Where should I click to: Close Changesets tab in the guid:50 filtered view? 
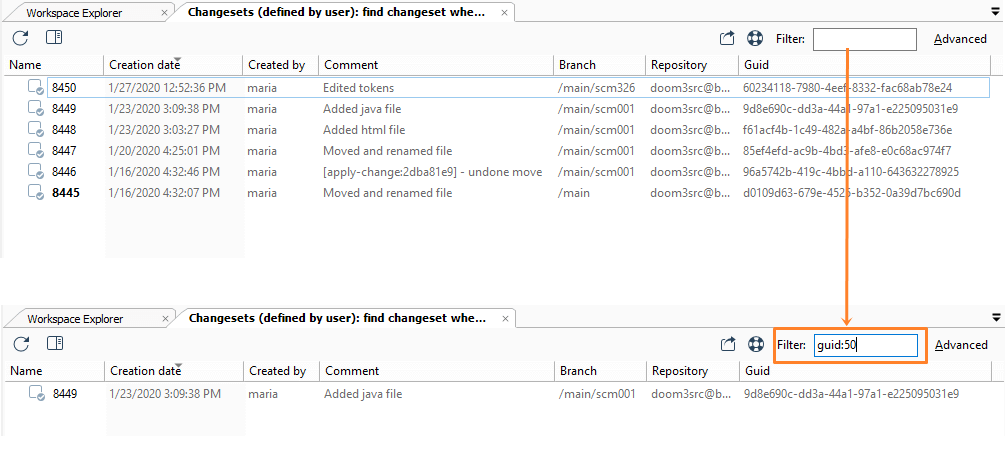point(505,318)
